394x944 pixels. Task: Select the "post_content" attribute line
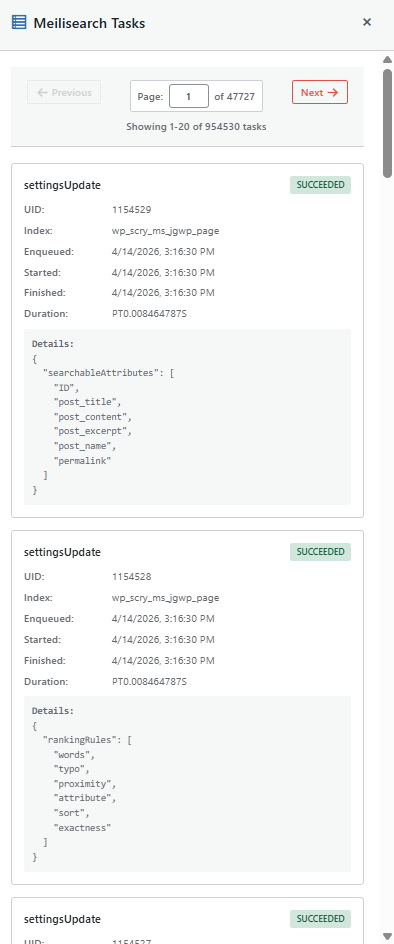click(92, 417)
